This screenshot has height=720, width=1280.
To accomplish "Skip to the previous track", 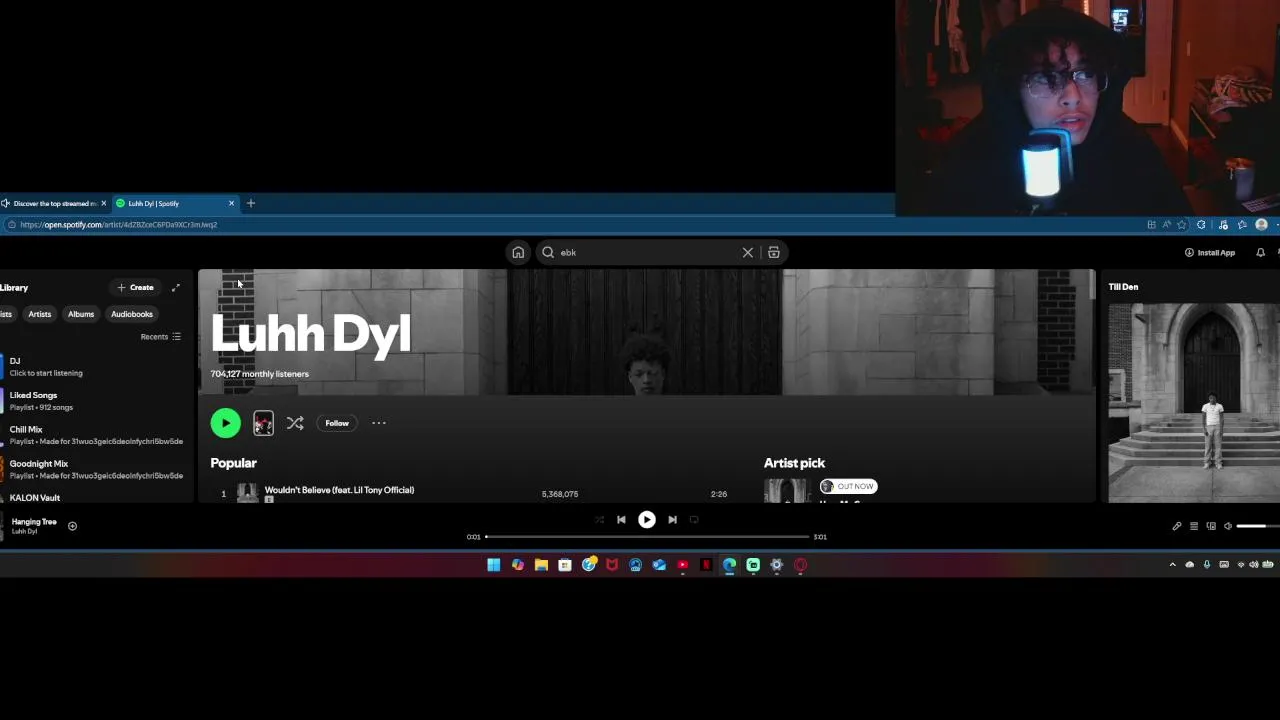I will click(621, 520).
